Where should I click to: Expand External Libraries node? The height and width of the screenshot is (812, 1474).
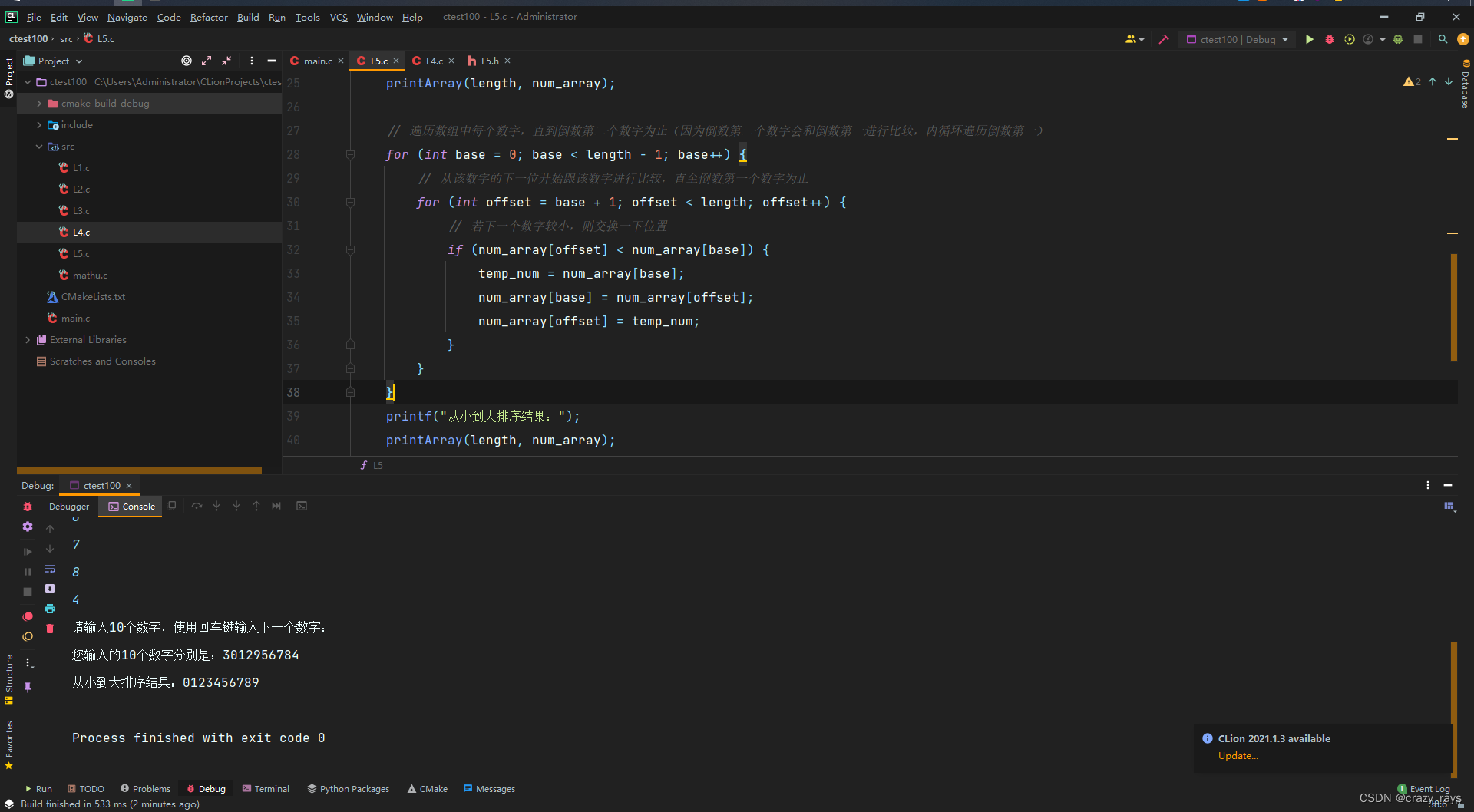28,339
